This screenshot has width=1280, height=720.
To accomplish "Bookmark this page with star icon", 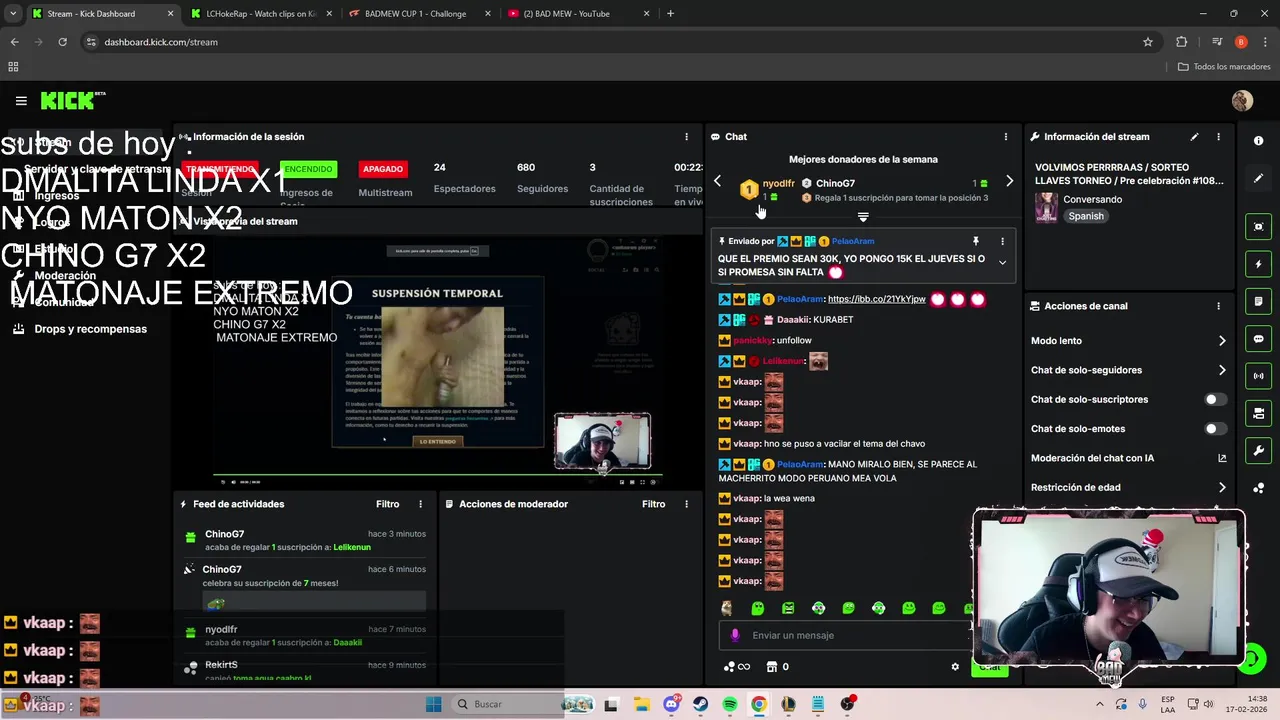I will click(x=1148, y=42).
